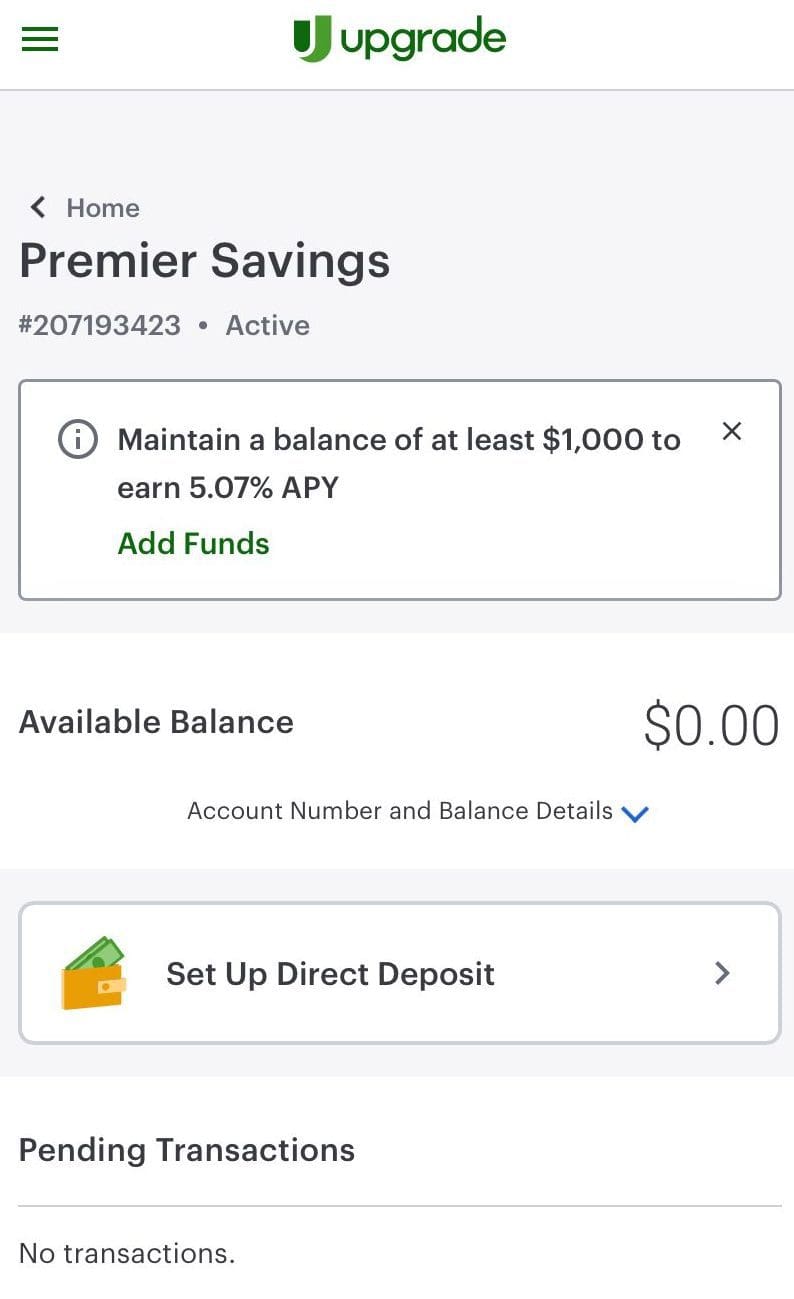Click the back chevron next to Home

tap(37, 207)
